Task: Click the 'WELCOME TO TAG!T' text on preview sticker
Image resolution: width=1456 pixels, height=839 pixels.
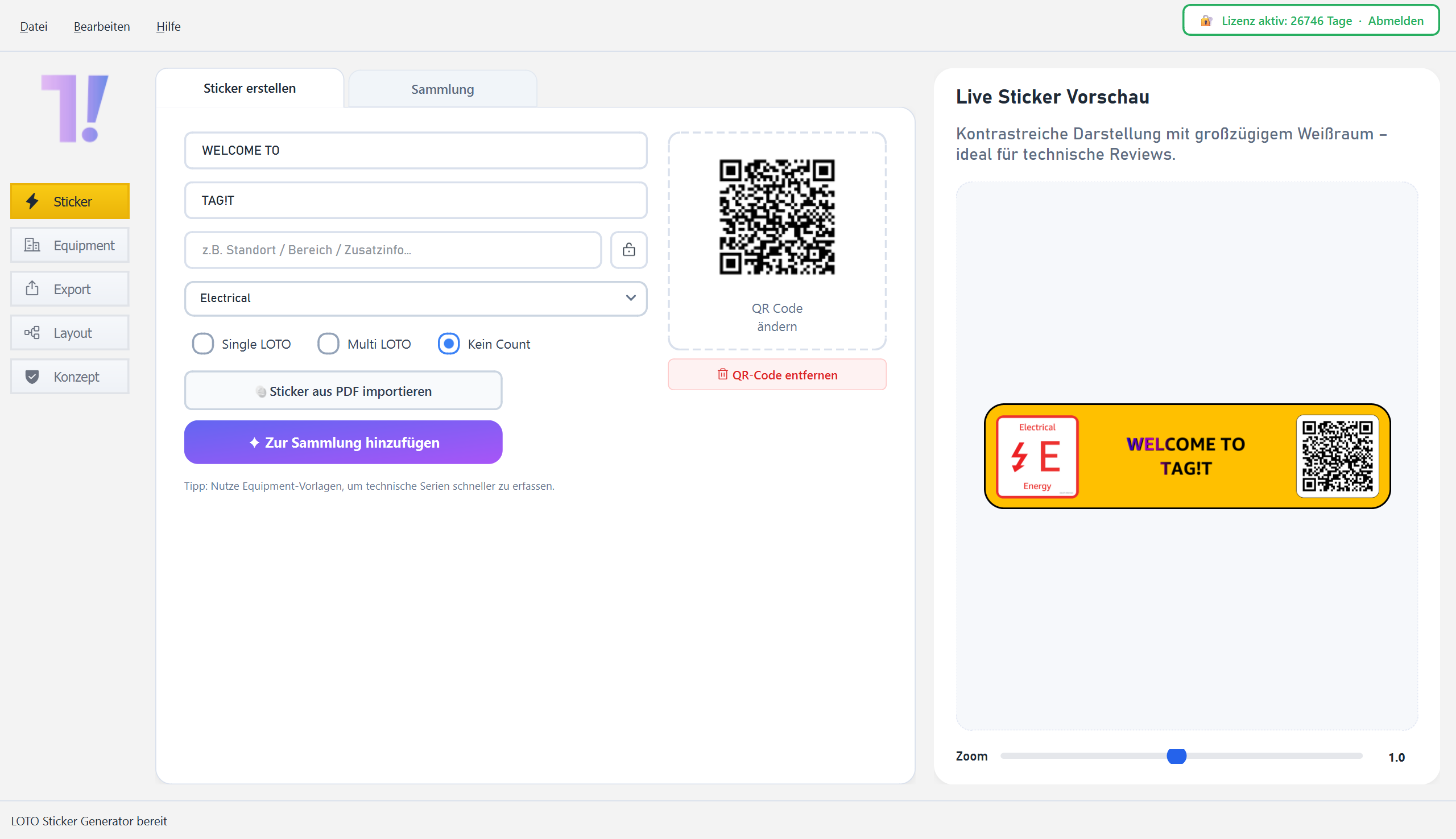Action: [x=1186, y=456]
